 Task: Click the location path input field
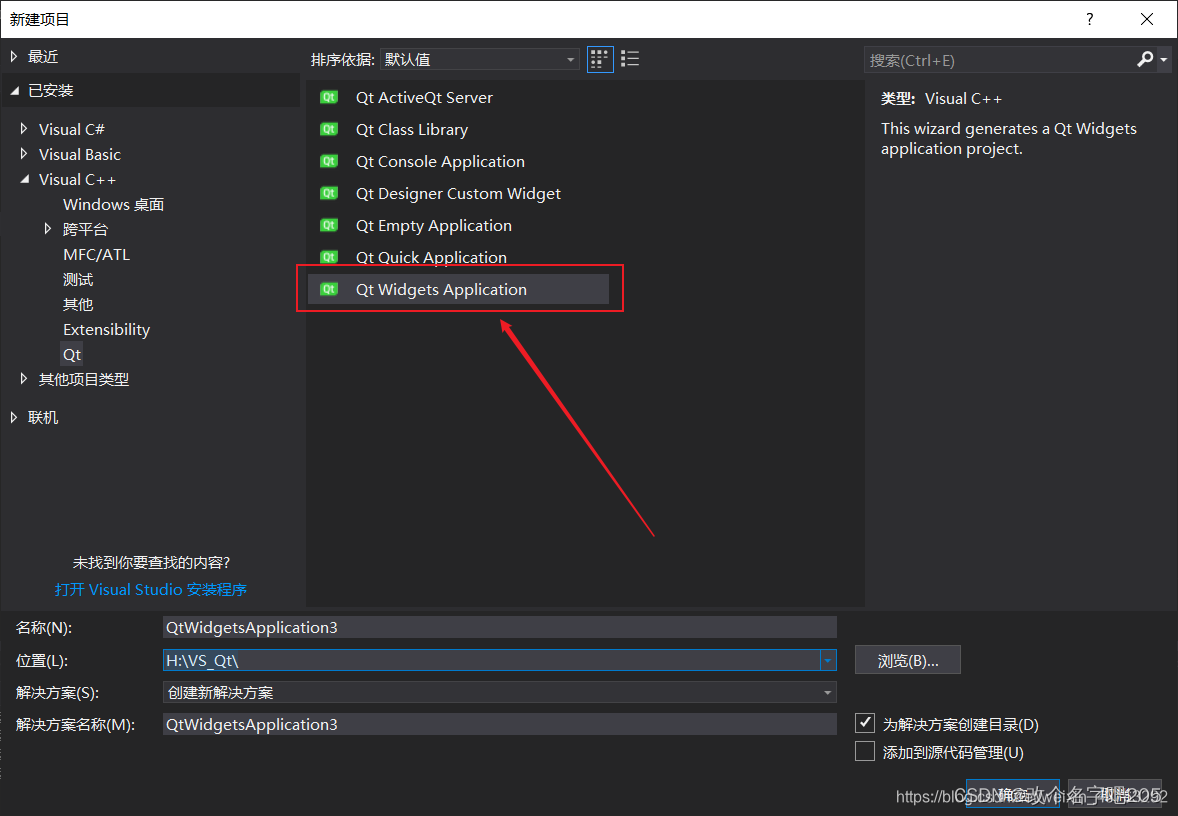click(491, 660)
